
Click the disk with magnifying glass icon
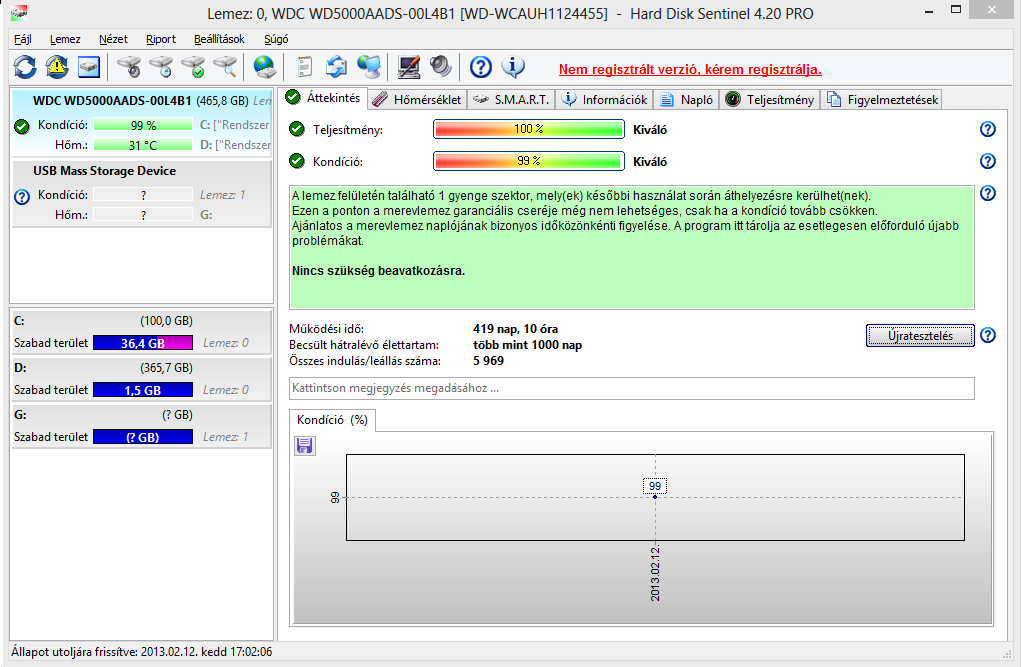(225, 66)
